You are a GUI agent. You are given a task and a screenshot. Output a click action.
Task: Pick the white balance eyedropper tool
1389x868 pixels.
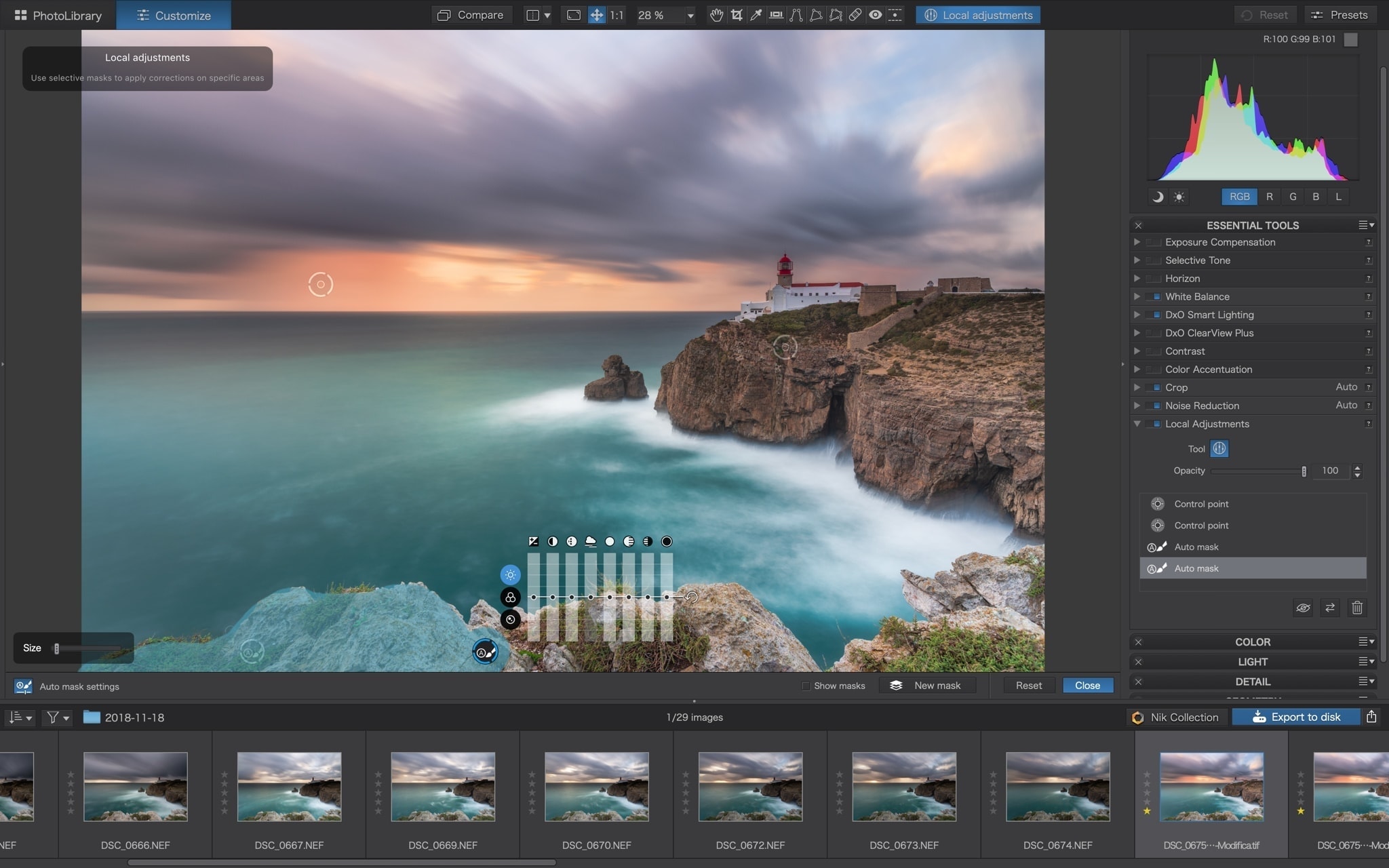(756, 15)
